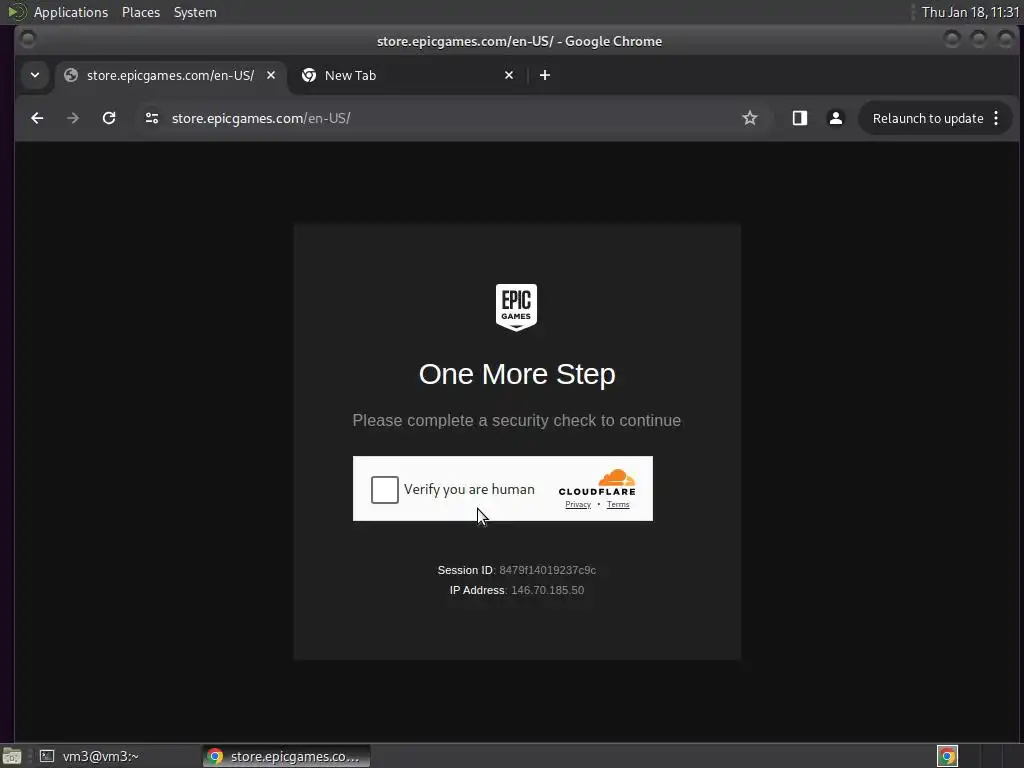1024x768 pixels.
Task: Click the Epic Games logo
Action: [516, 307]
